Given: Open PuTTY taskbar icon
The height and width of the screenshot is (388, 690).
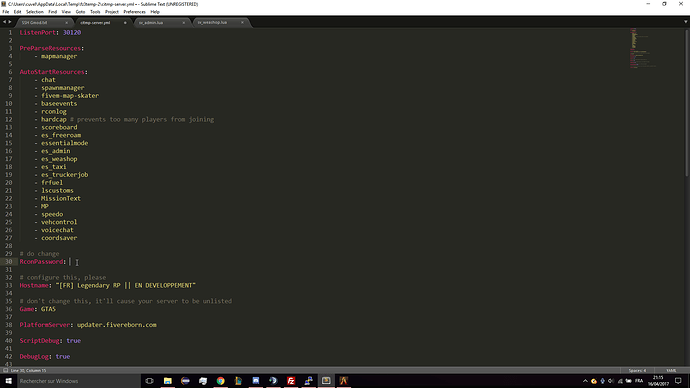Looking at the screenshot, I should click(x=308, y=381).
